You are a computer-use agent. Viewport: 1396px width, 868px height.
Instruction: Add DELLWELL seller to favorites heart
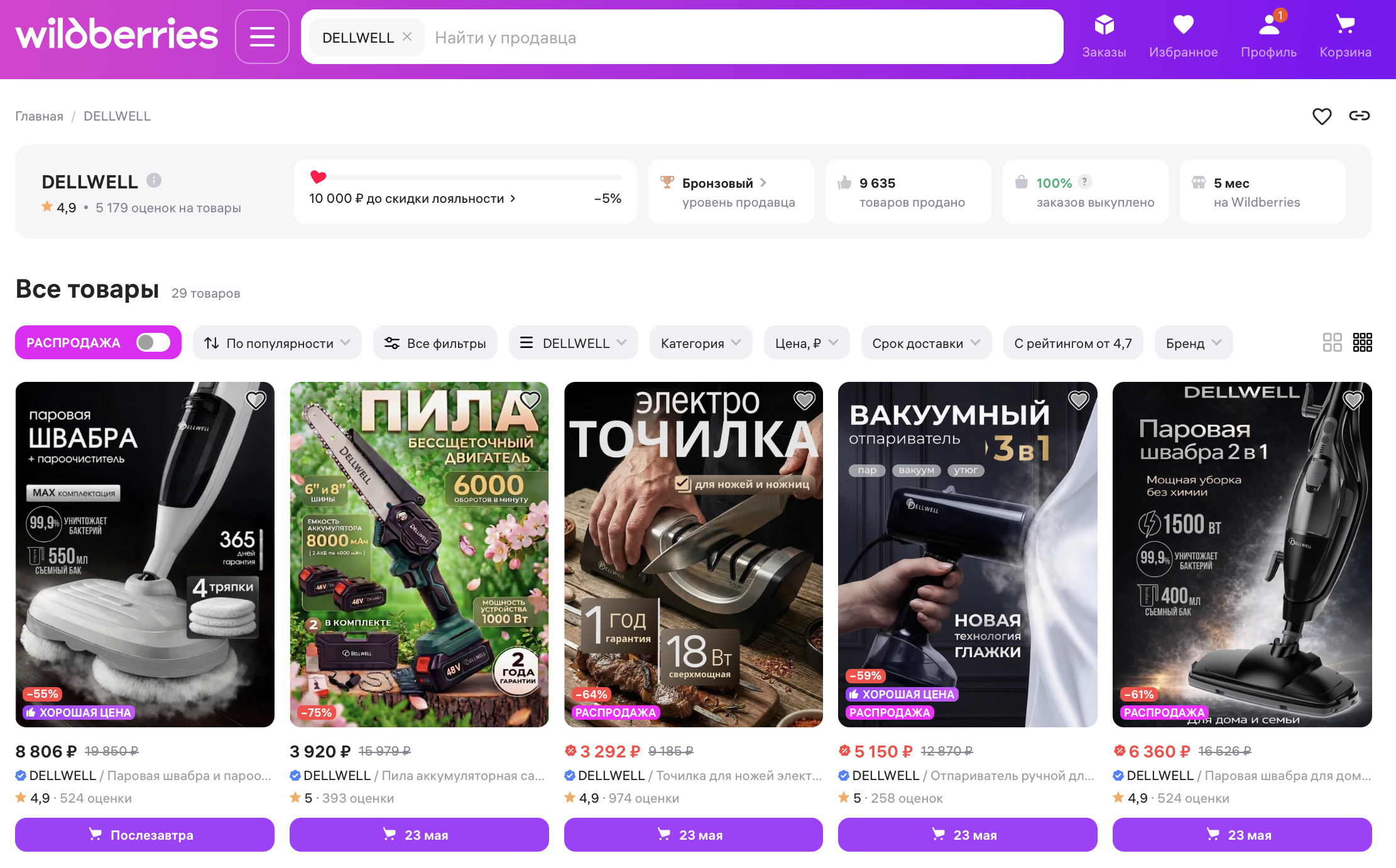(x=1322, y=116)
